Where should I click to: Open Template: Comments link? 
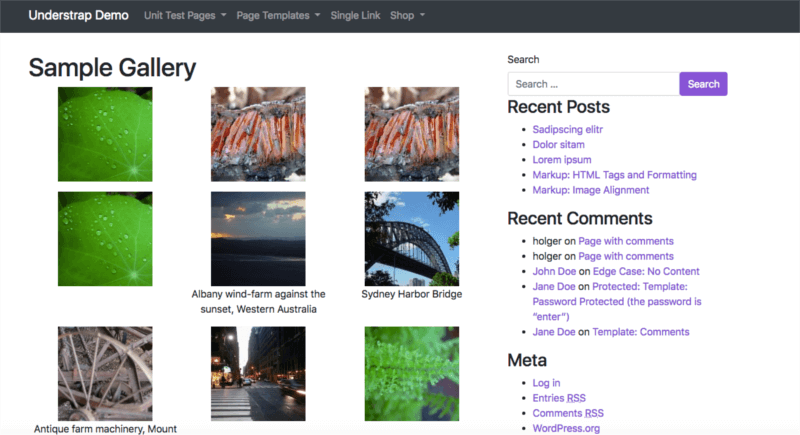coord(640,332)
